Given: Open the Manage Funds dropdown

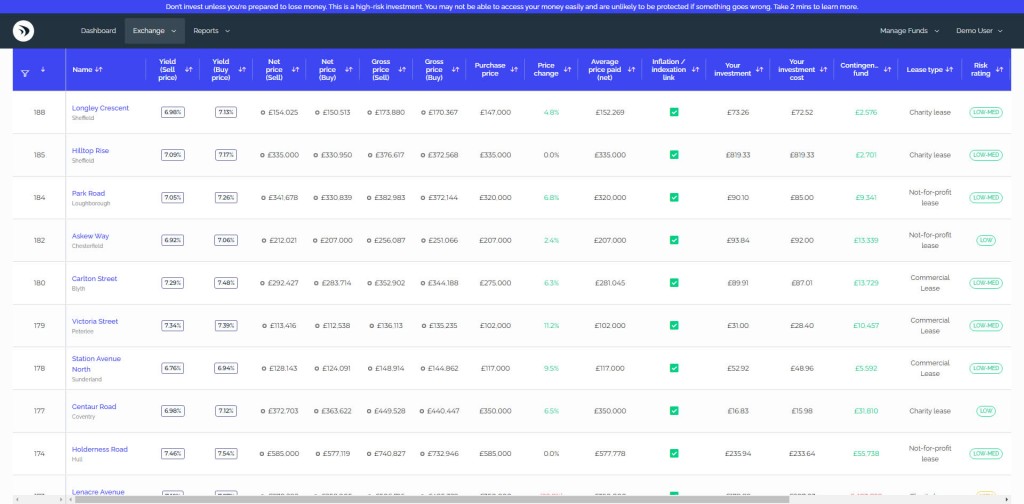Looking at the screenshot, I should point(909,31).
